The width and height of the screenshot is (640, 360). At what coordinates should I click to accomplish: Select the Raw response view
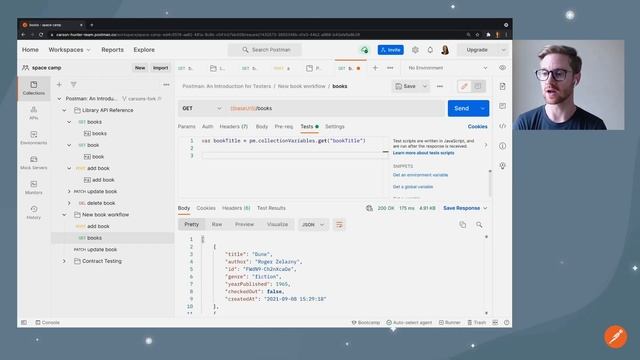[217, 224]
